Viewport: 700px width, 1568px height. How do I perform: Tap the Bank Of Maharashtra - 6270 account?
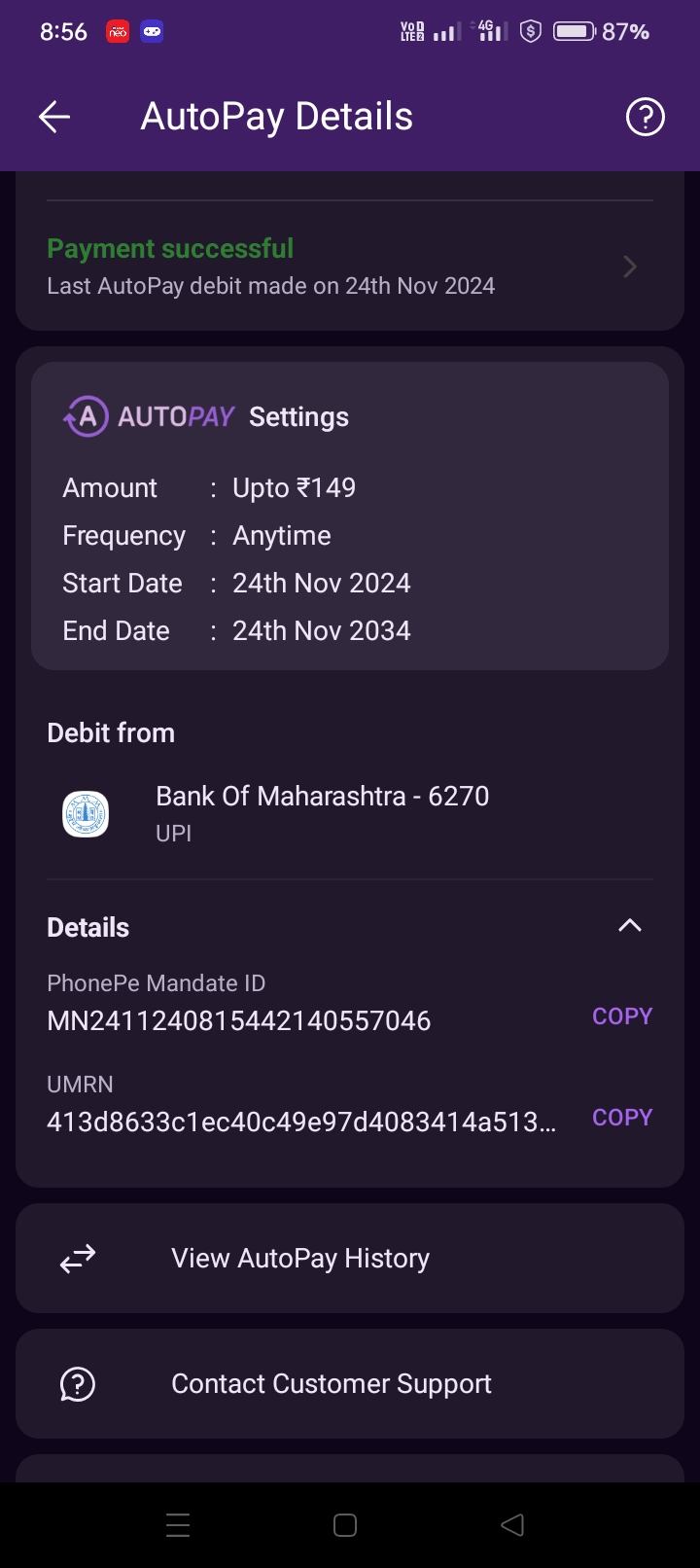click(322, 797)
